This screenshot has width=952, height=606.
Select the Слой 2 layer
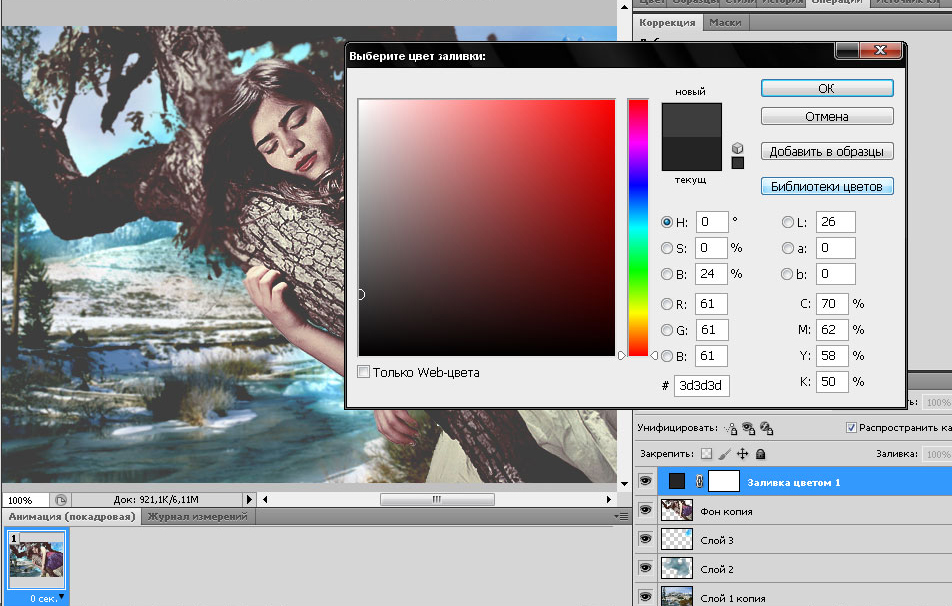coord(793,568)
